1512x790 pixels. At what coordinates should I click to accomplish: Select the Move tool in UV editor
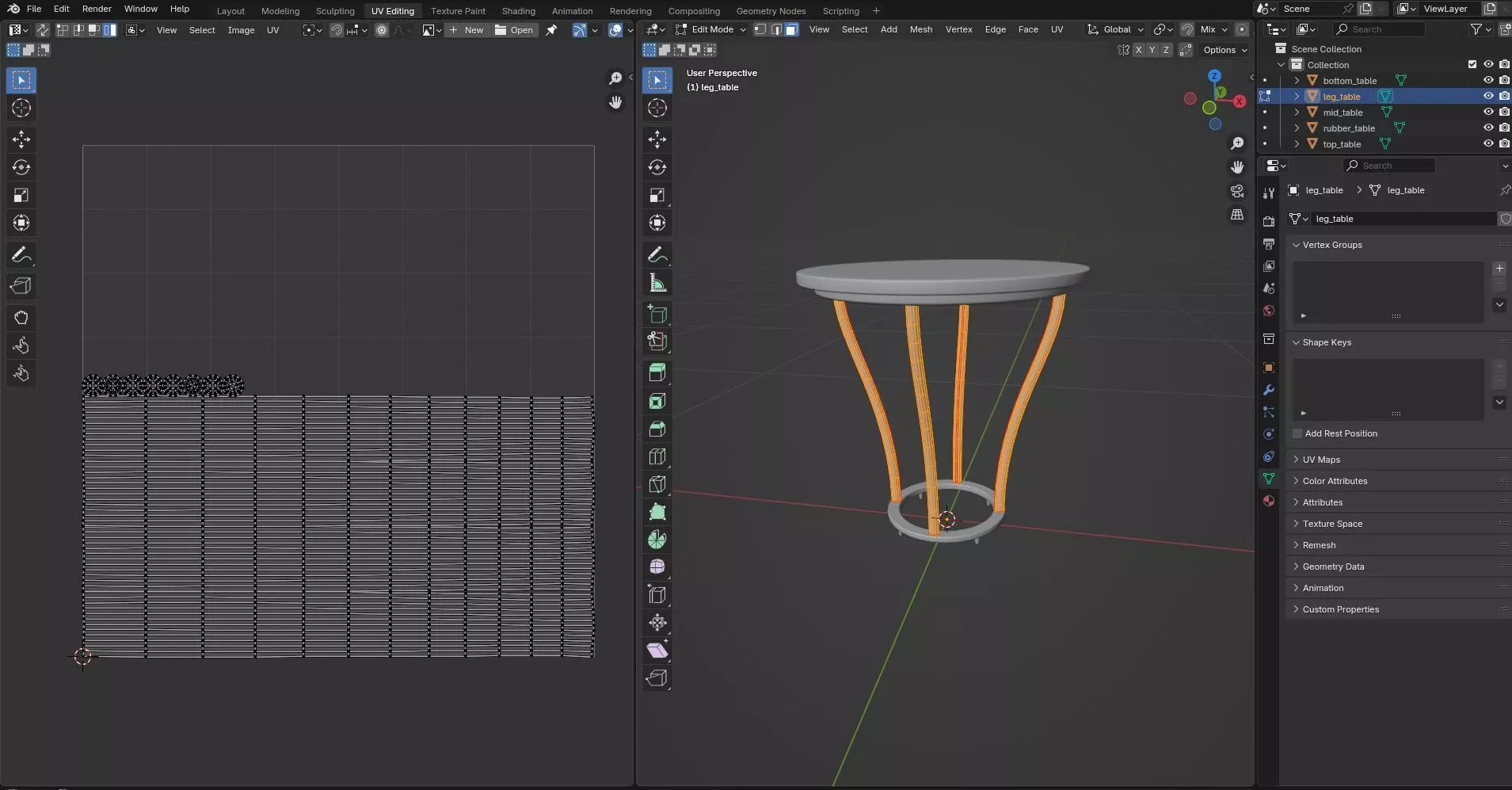(x=21, y=139)
